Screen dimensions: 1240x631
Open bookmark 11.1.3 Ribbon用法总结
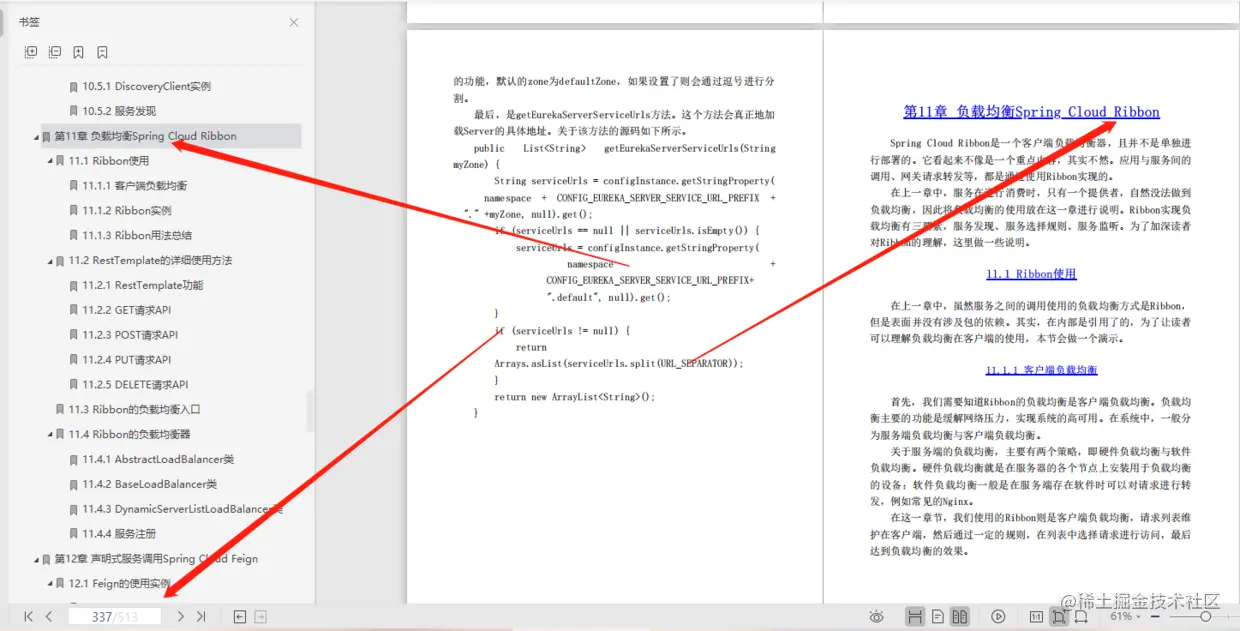[137, 236]
